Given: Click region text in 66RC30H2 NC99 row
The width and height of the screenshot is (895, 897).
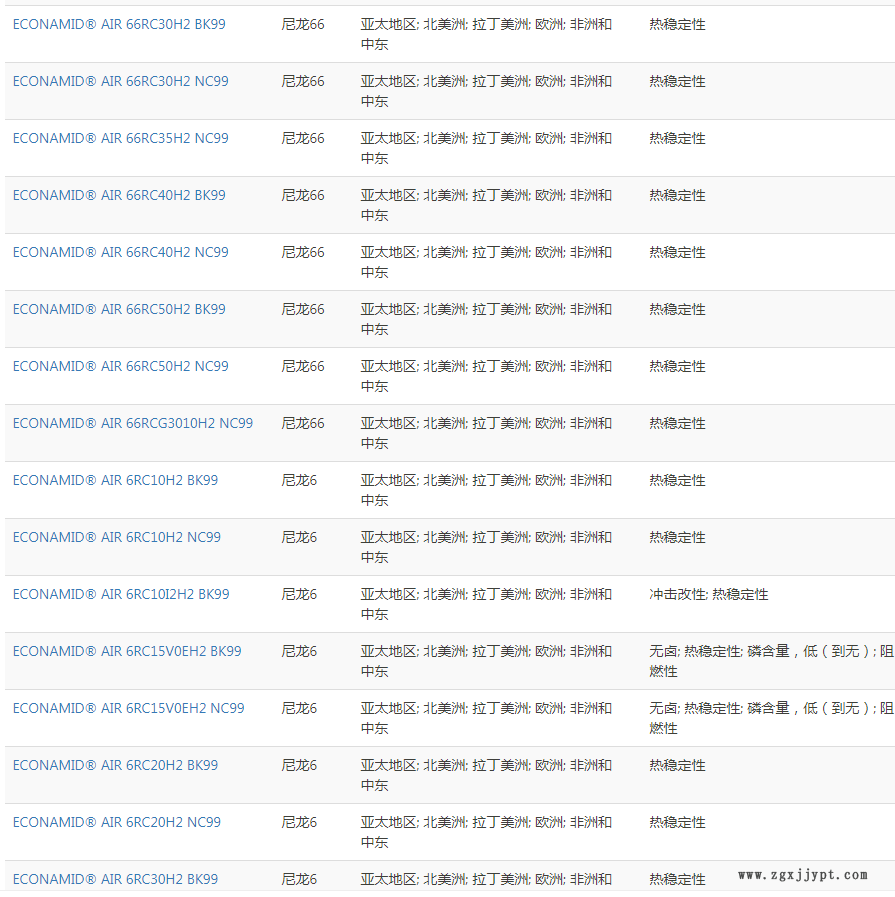Looking at the screenshot, I should coord(487,91).
